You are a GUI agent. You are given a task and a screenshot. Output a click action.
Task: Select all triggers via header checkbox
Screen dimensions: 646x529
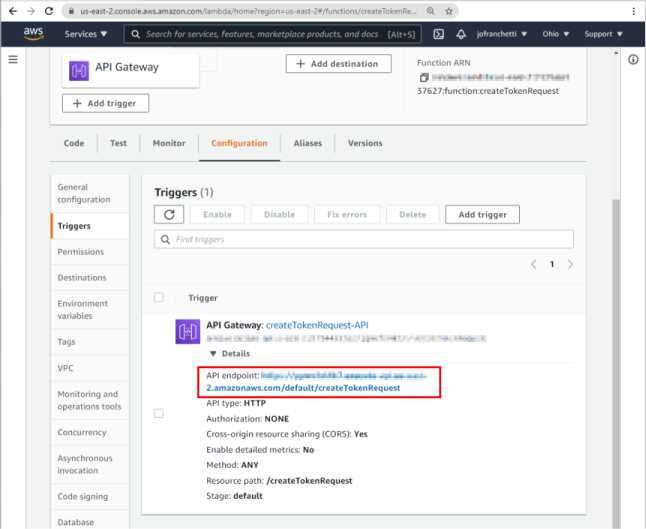[159, 297]
